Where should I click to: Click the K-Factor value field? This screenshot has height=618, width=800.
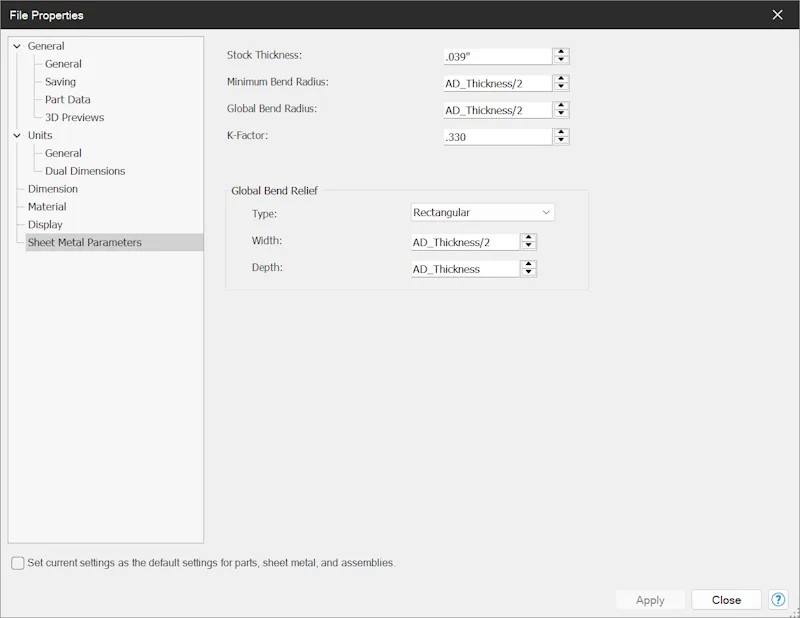[x=498, y=137]
